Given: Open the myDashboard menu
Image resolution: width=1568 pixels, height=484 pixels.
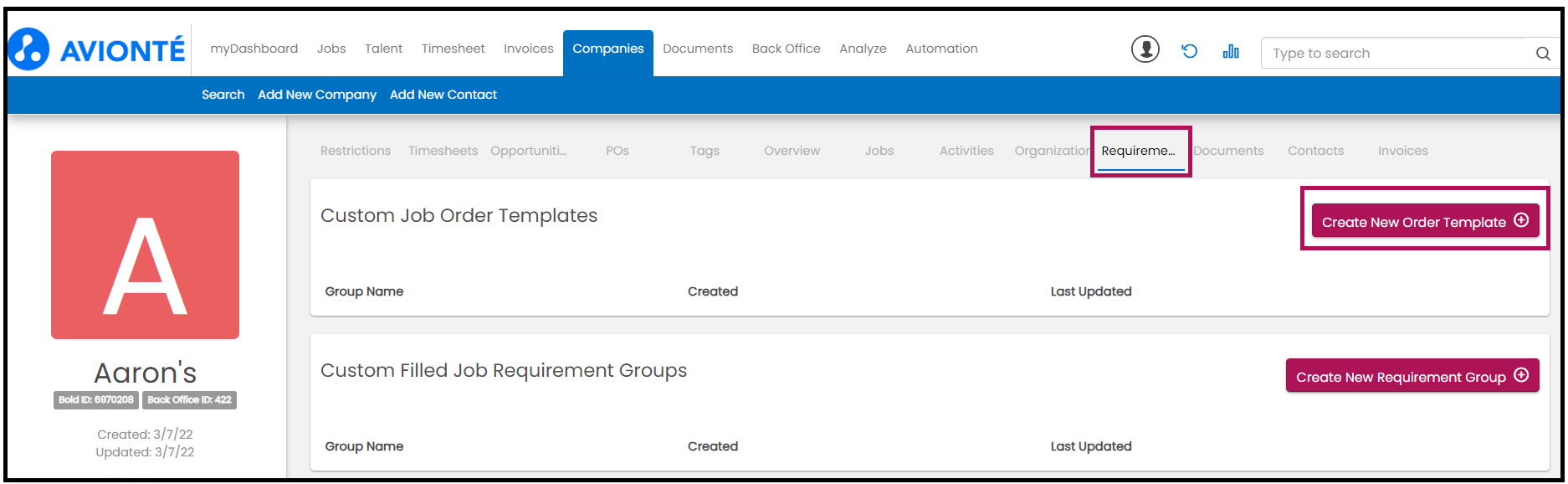Looking at the screenshot, I should (254, 49).
